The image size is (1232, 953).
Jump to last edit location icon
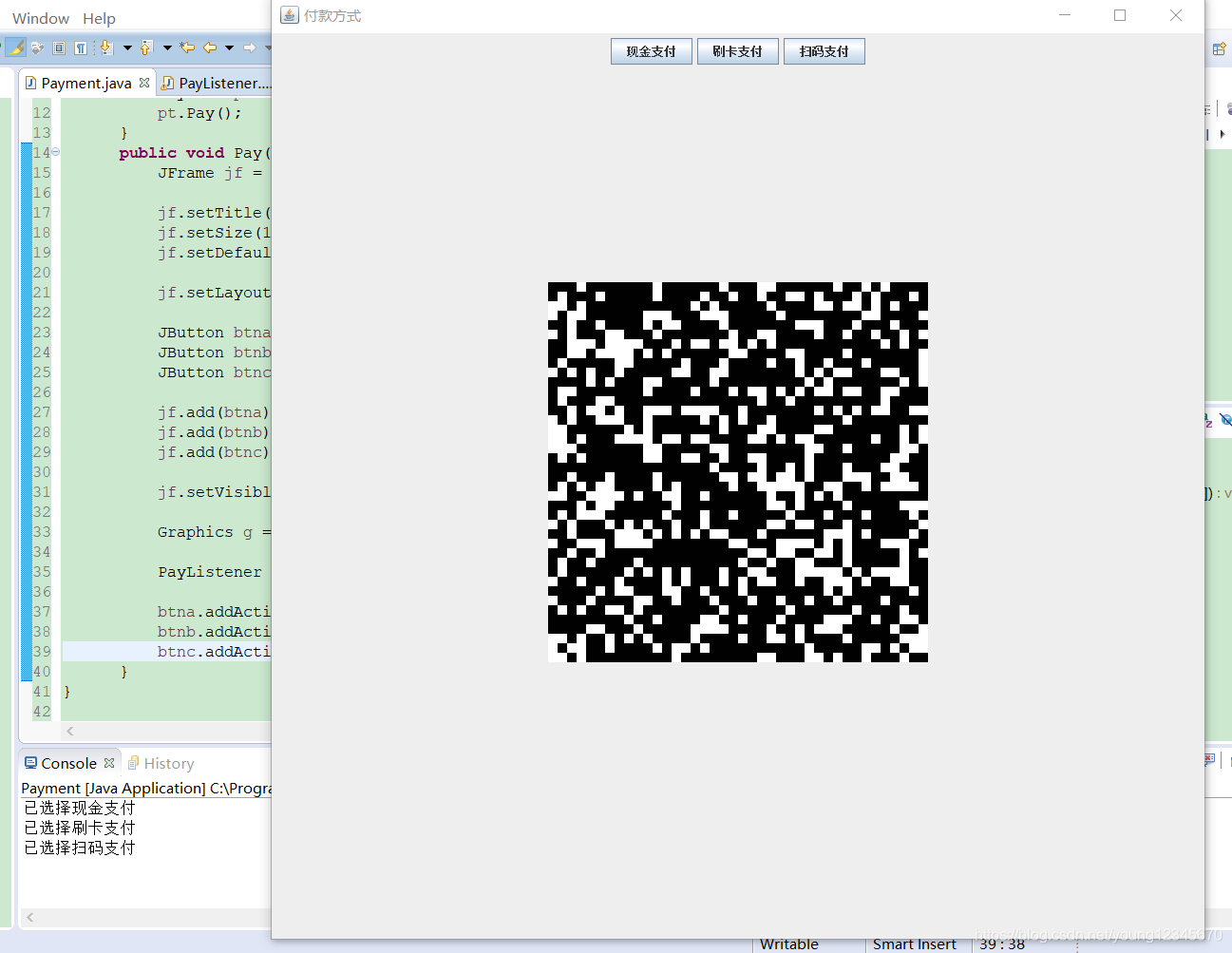click(187, 48)
